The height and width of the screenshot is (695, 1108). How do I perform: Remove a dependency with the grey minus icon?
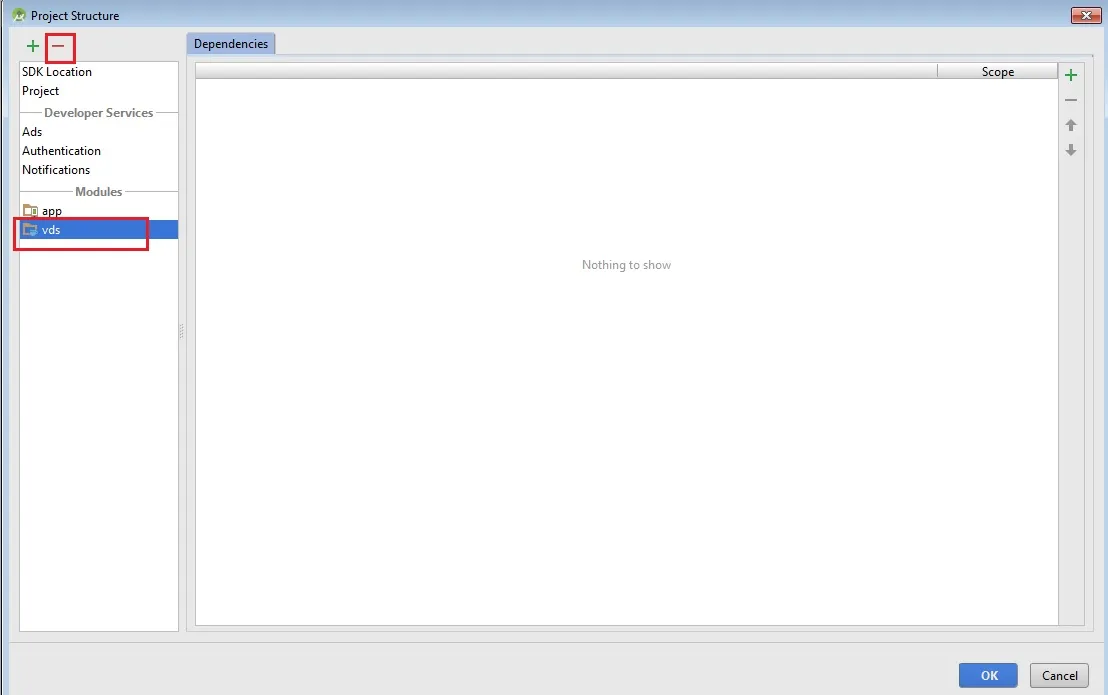pyautogui.click(x=1071, y=100)
